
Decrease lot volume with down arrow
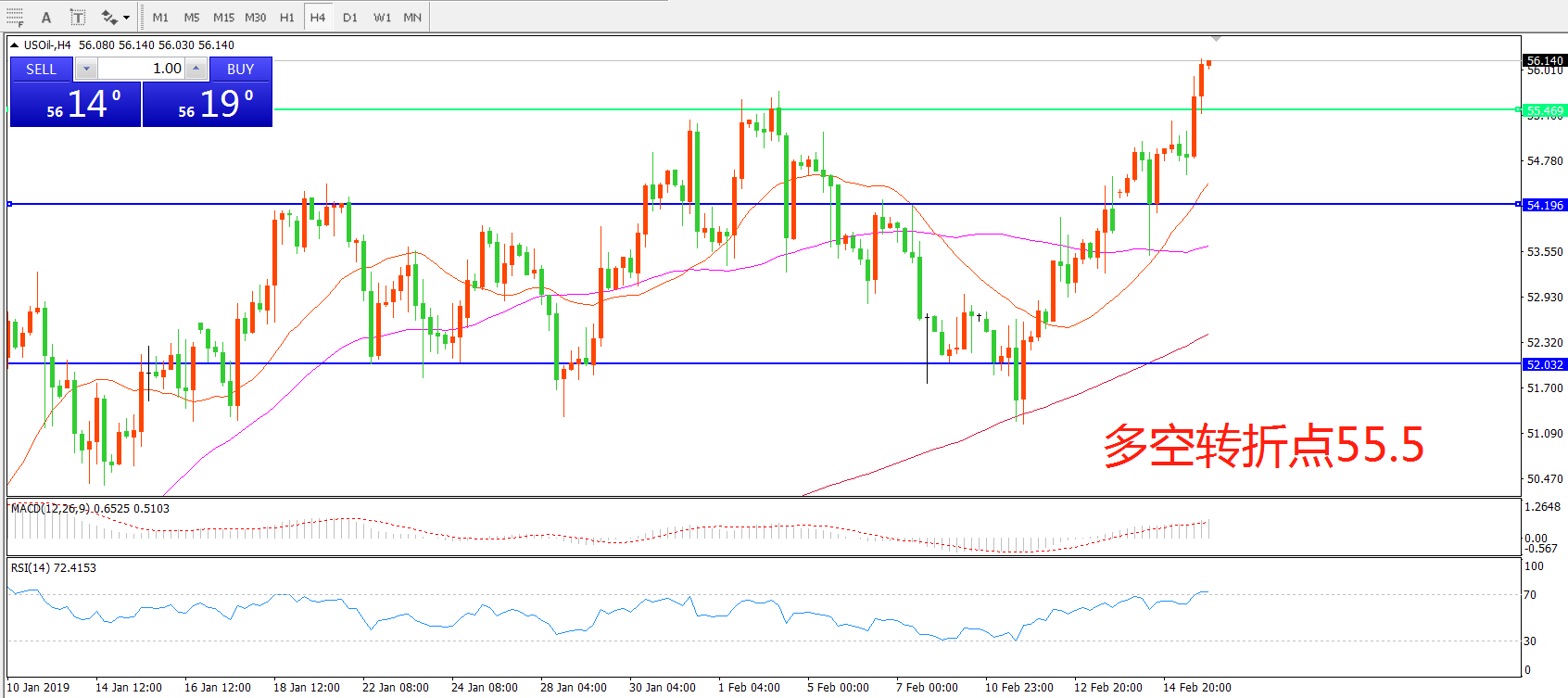(x=86, y=69)
